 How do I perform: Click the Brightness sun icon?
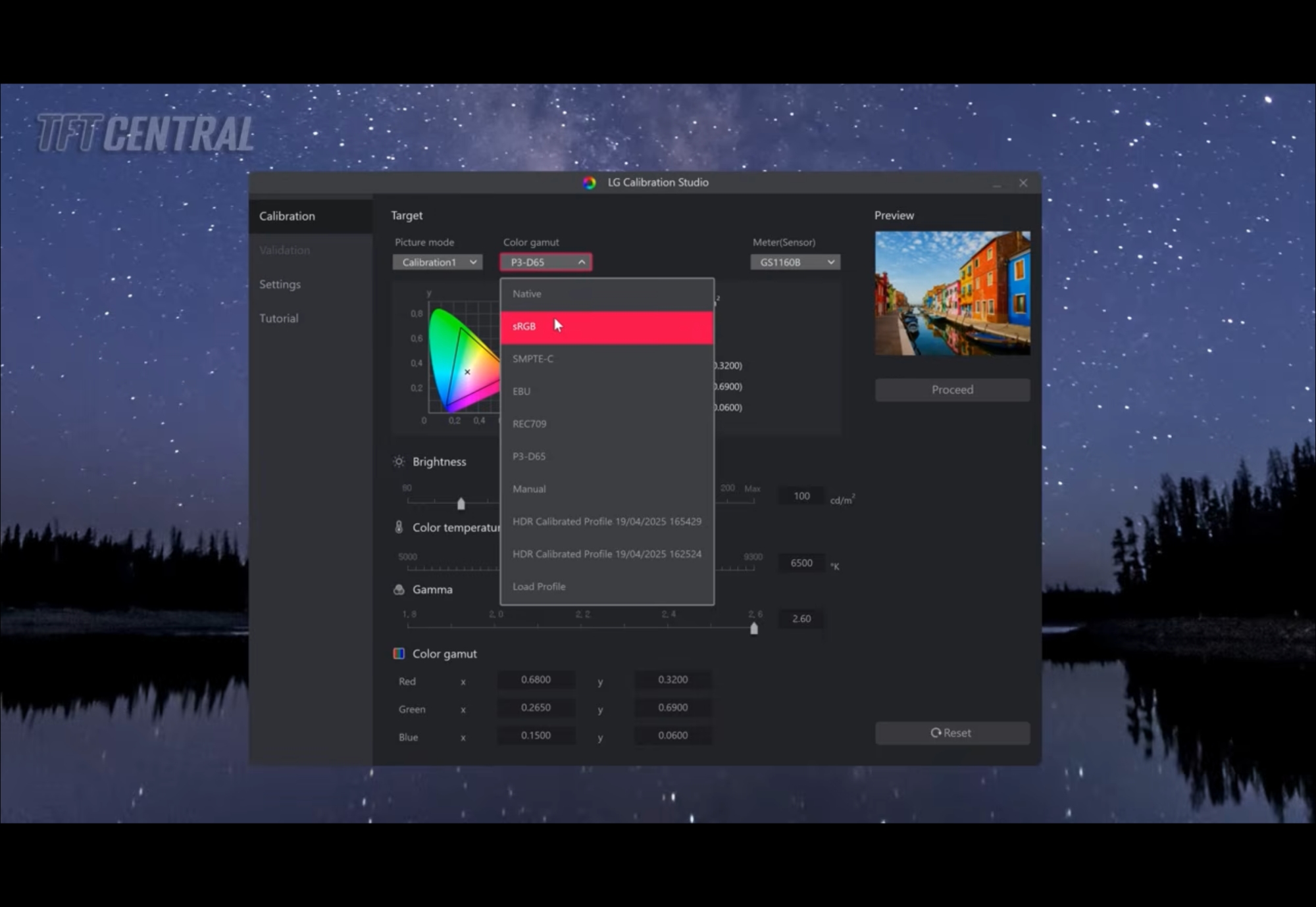pyautogui.click(x=399, y=462)
